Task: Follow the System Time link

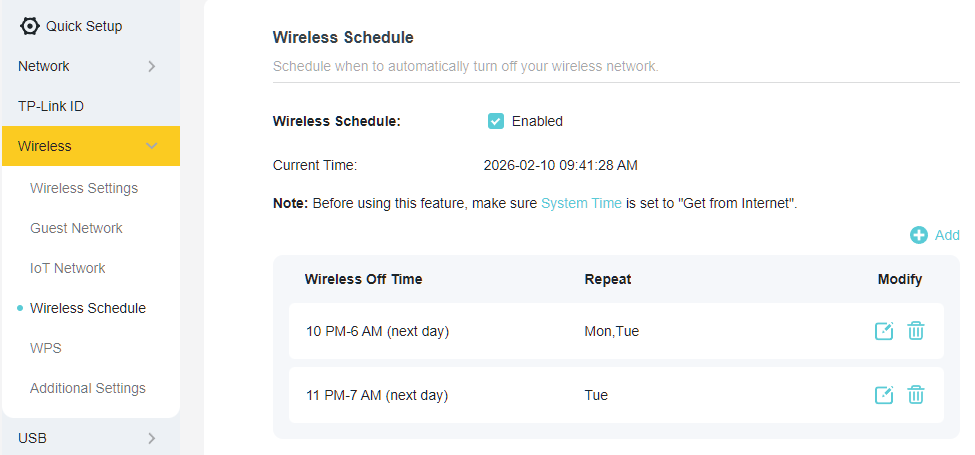Action: 581,203
